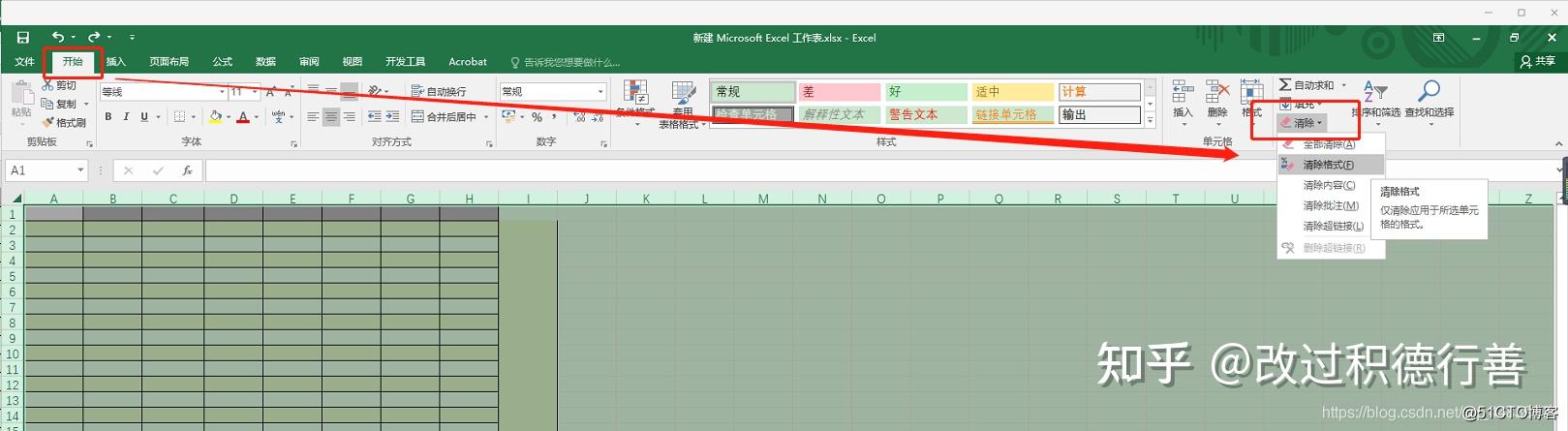Select the 适中 cell style
Image resolution: width=1568 pixels, height=431 pixels.
pos(1013,92)
